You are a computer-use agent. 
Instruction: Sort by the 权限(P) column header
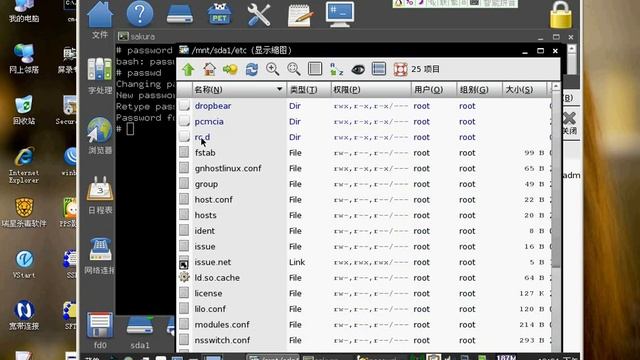[x=371, y=89]
